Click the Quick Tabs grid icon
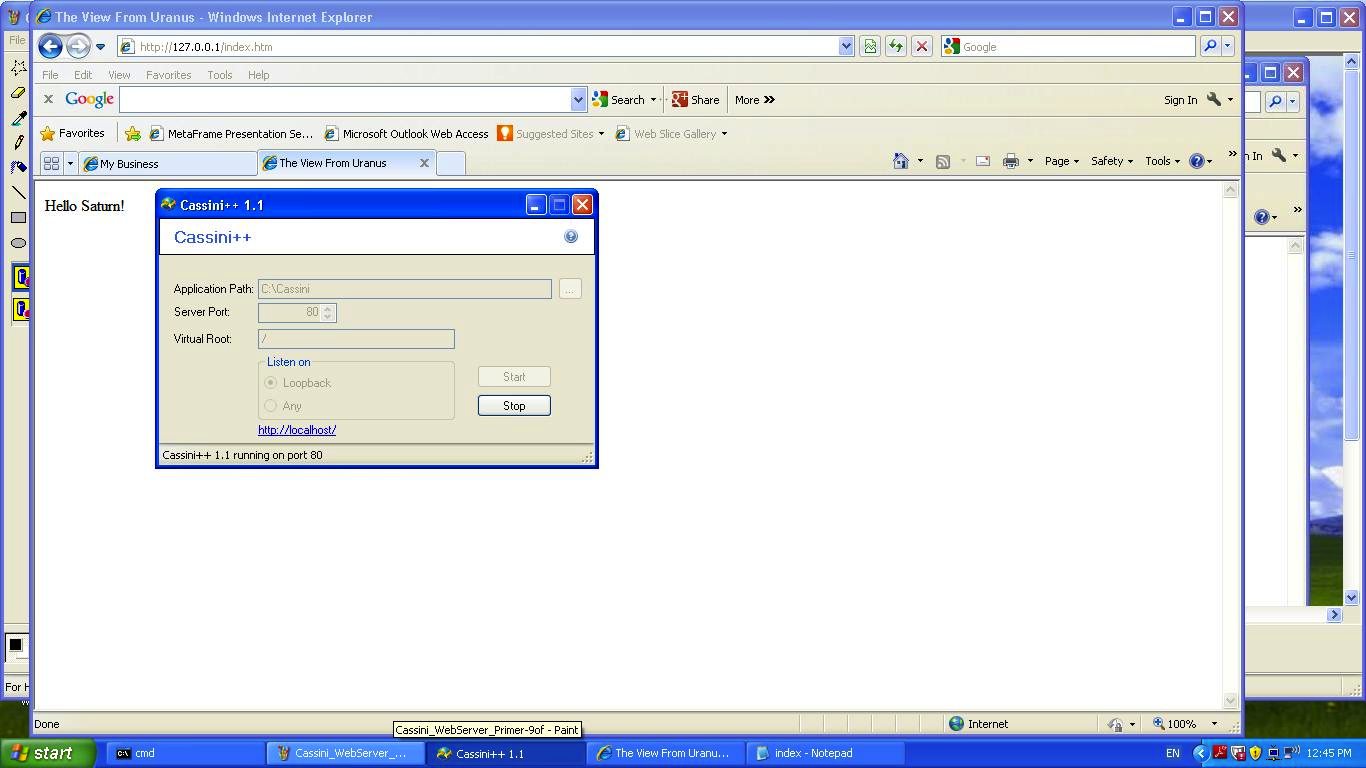This screenshot has height=768, width=1366. point(52,163)
